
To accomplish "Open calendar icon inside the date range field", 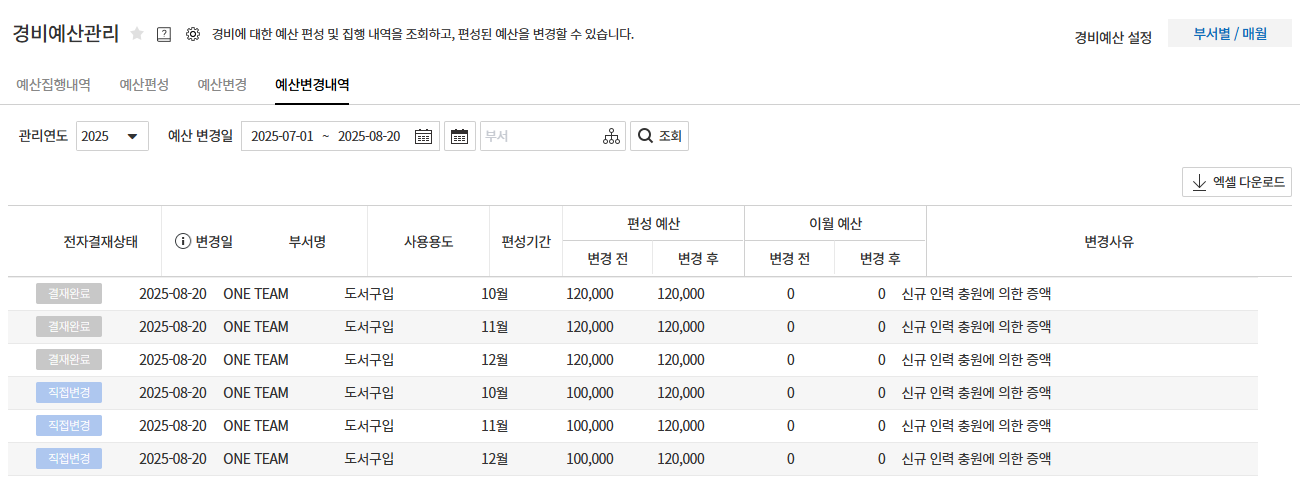I will tap(423, 137).
